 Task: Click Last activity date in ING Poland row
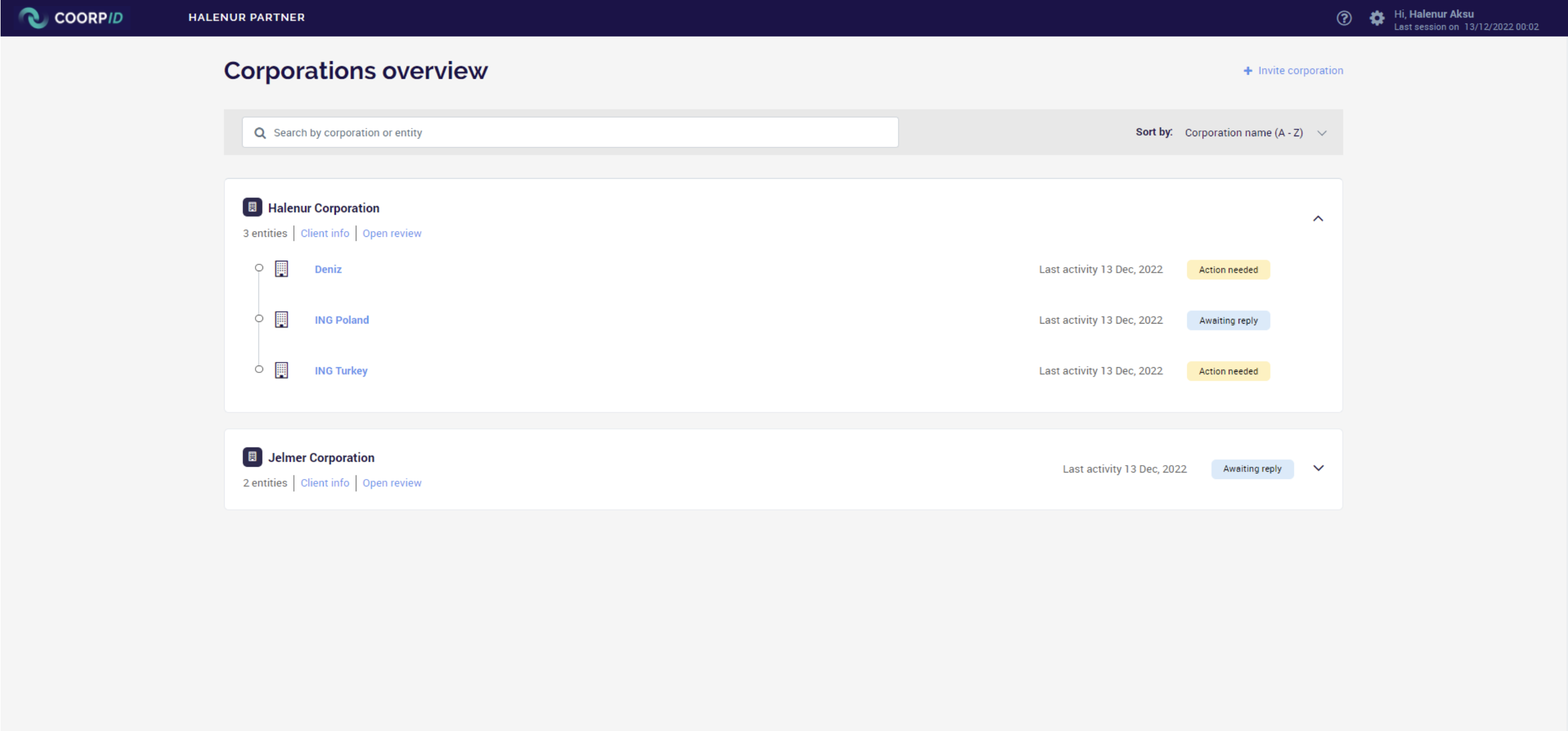pyautogui.click(x=1101, y=320)
